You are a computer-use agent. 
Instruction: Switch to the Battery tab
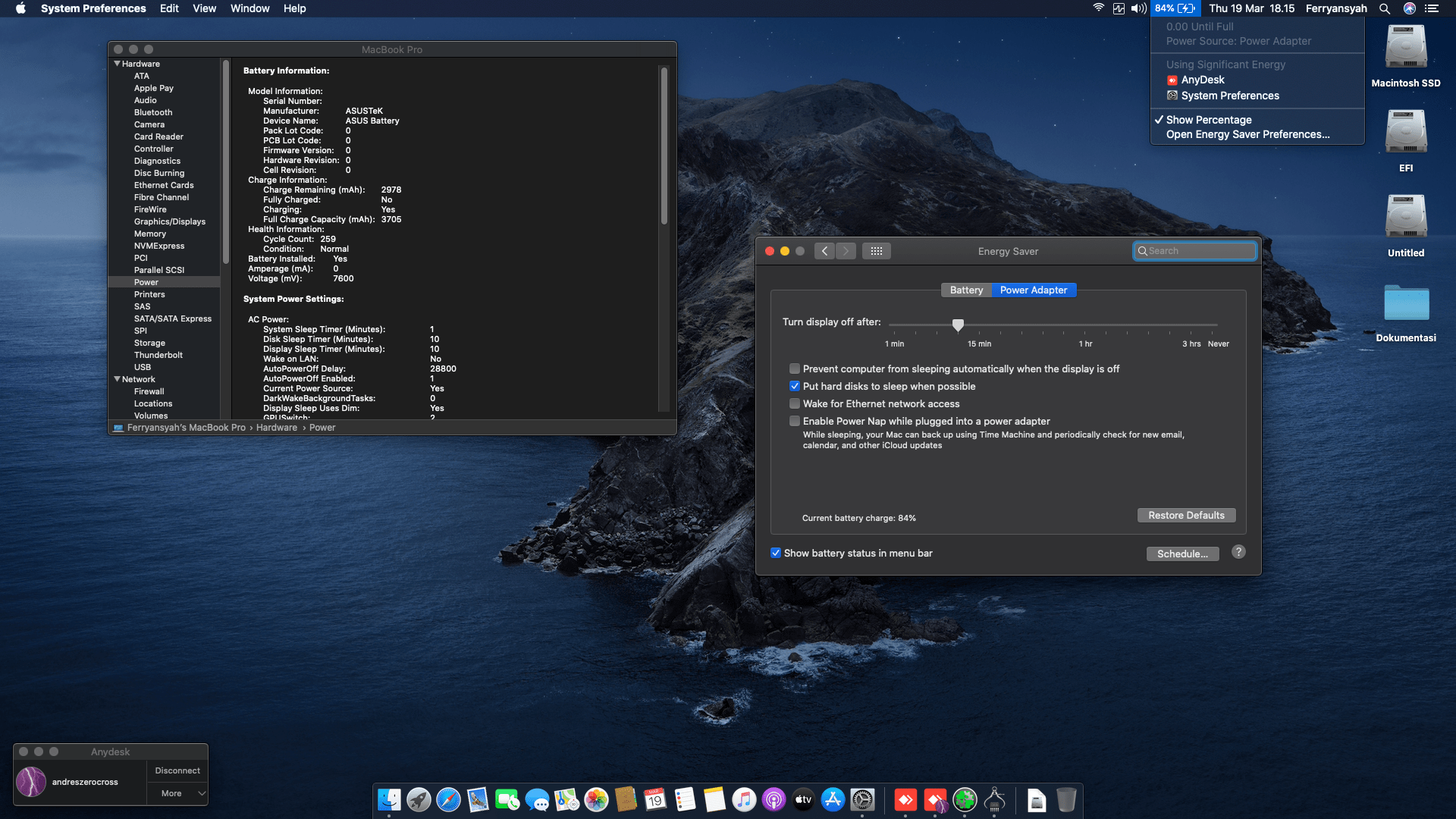coord(966,290)
